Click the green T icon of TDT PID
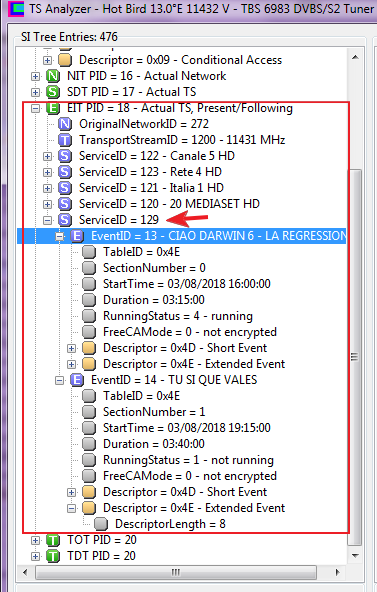 click(x=53, y=556)
